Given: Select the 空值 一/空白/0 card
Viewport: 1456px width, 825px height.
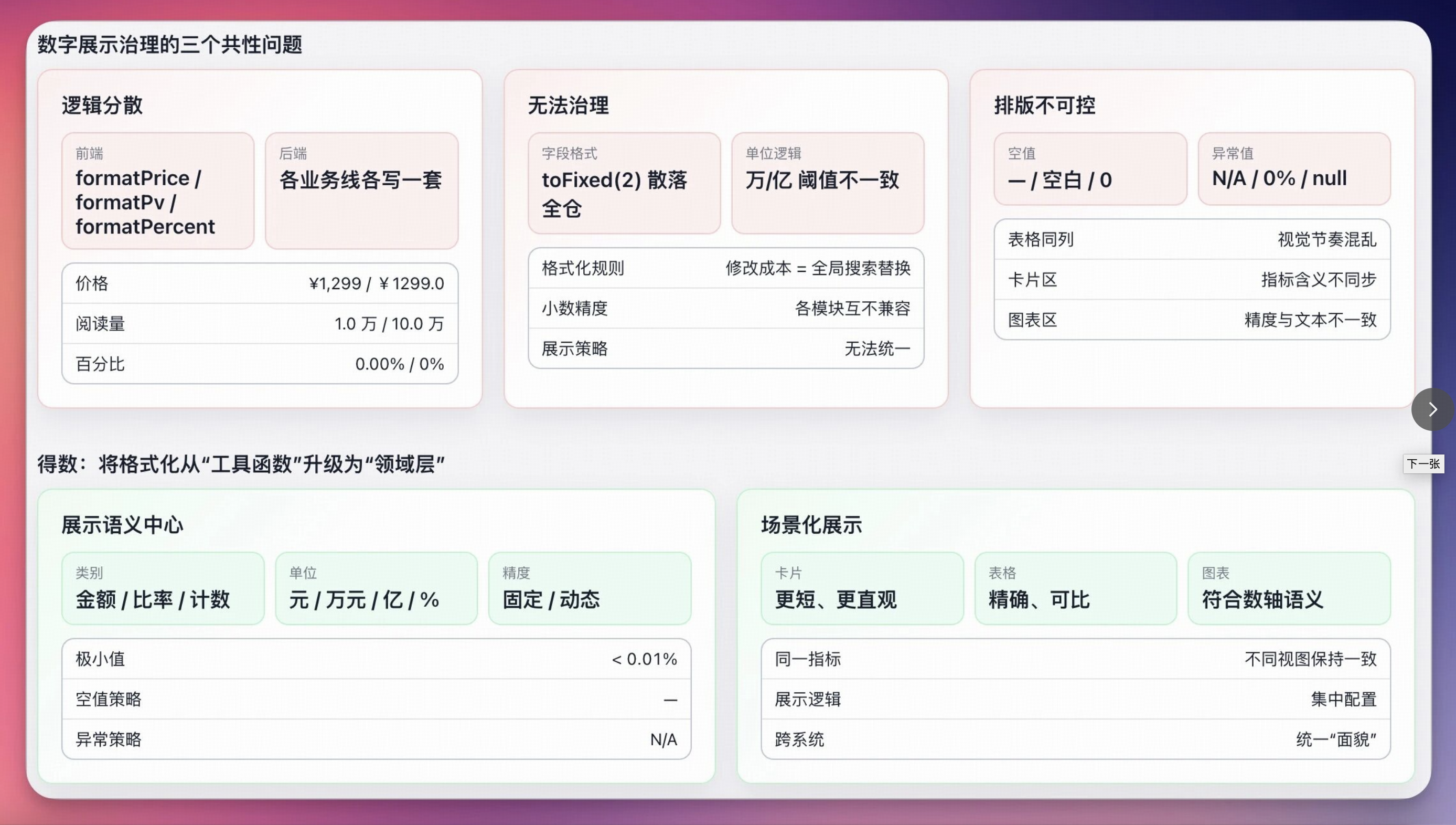Looking at the screenshot, I should (x=1090, y=169).
